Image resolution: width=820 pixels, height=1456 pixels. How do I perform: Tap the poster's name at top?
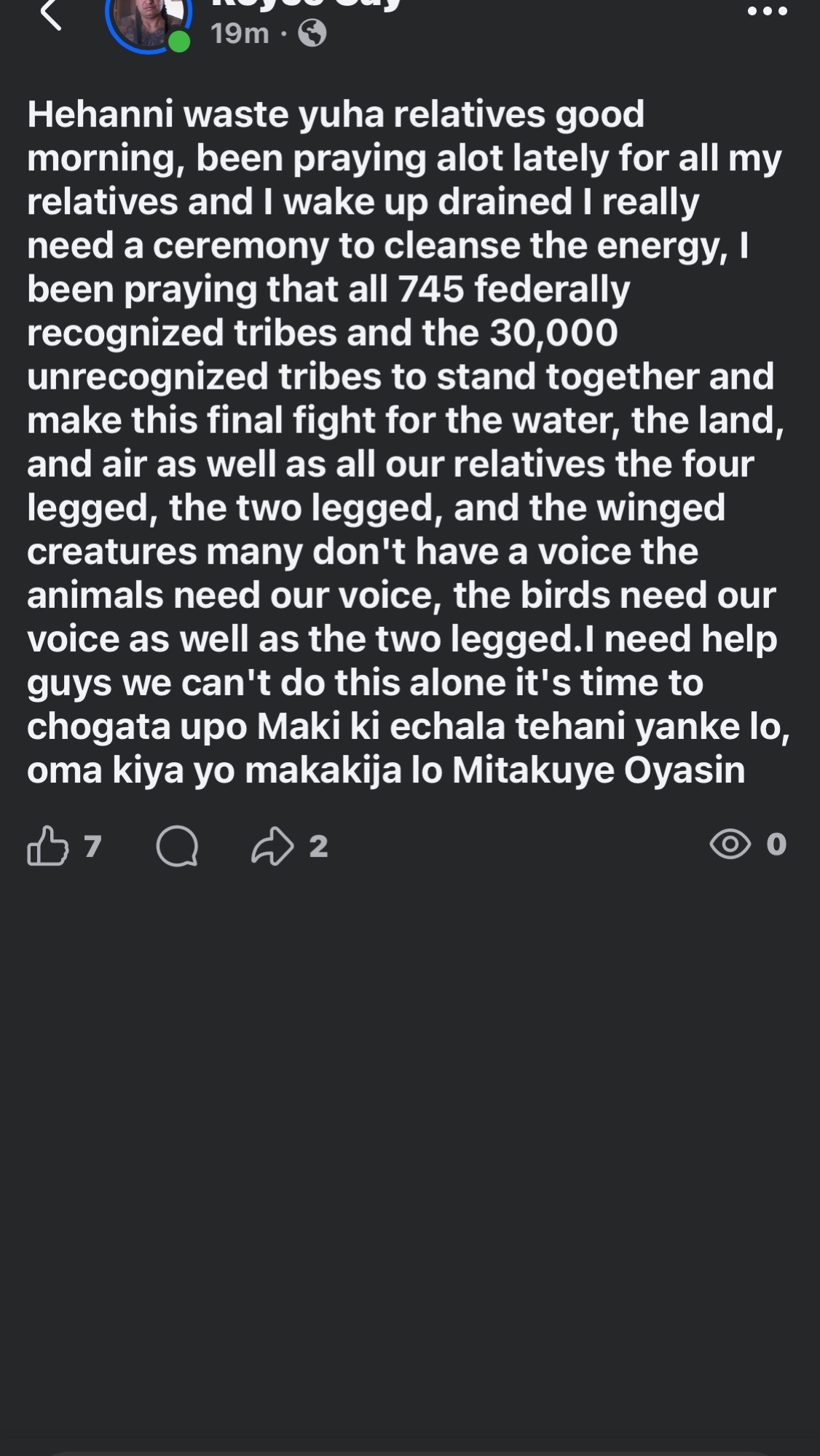(x=306, y=6)
